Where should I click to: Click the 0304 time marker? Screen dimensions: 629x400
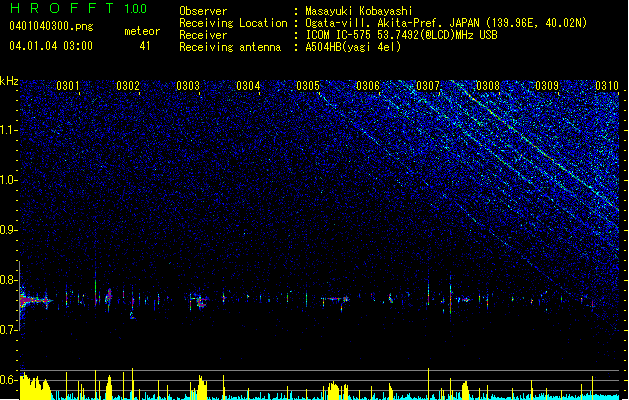point(248,86)
